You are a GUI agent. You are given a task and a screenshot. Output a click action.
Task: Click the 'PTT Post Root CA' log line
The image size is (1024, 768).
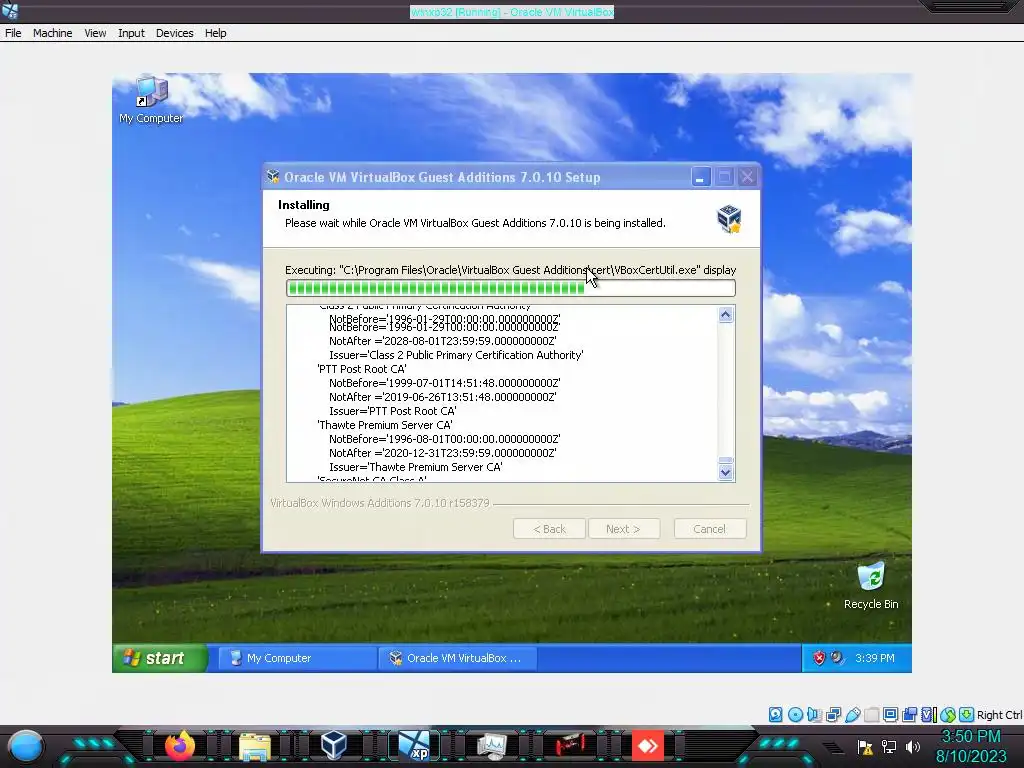pyautogui.click(x=362, y=369)
